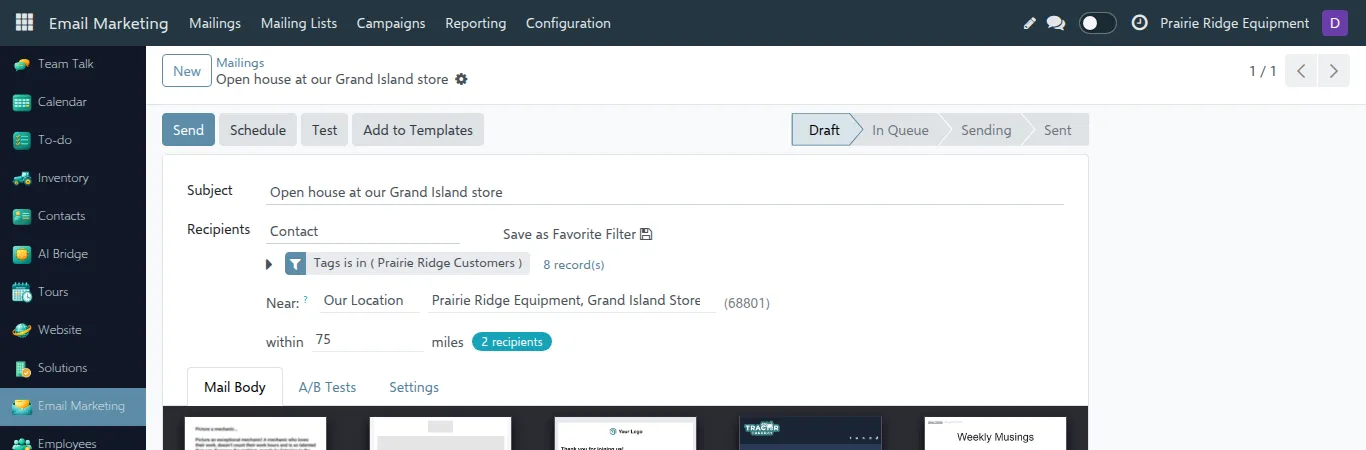1366x450 pixels.
Task: Choose the Weekly Musings template thumbnail
Action: coord(995,433)
